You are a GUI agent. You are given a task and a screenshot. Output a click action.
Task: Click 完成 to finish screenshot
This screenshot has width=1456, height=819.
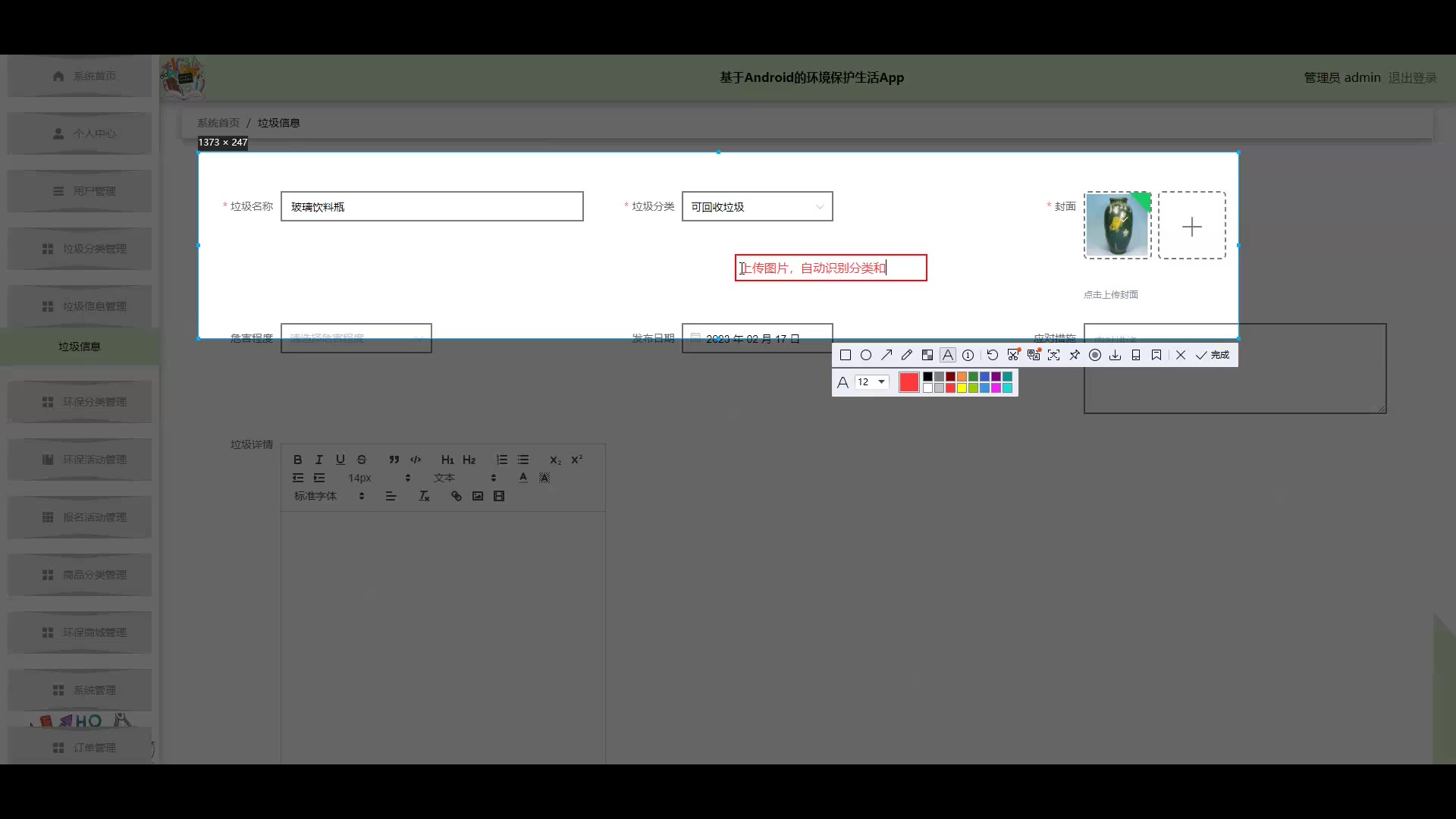tap(1213, 355)
